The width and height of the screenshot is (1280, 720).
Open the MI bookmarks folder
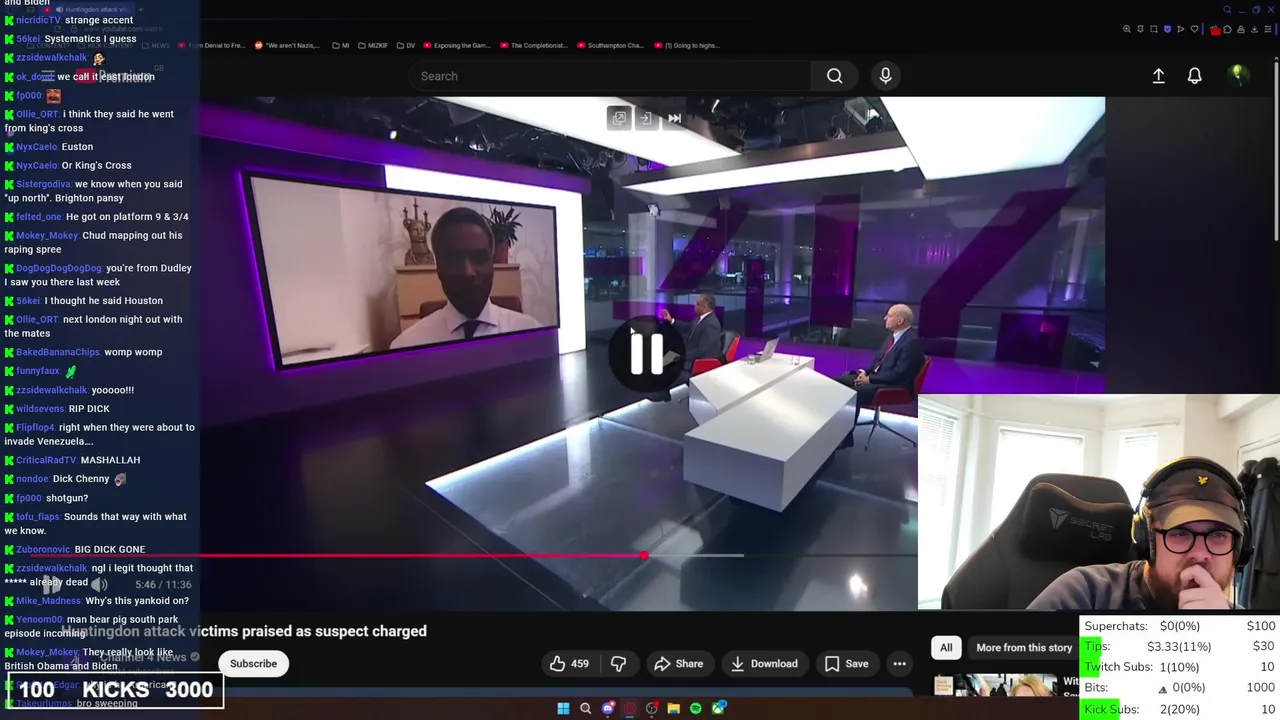click(341, 45)
